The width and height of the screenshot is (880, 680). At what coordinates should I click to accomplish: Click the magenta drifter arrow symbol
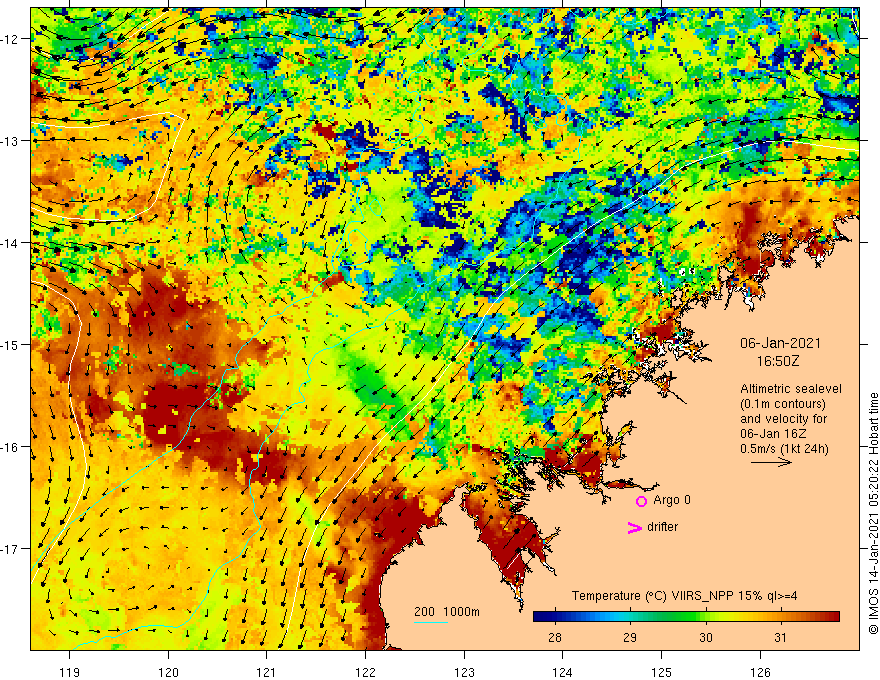click(x=634, y=527)
